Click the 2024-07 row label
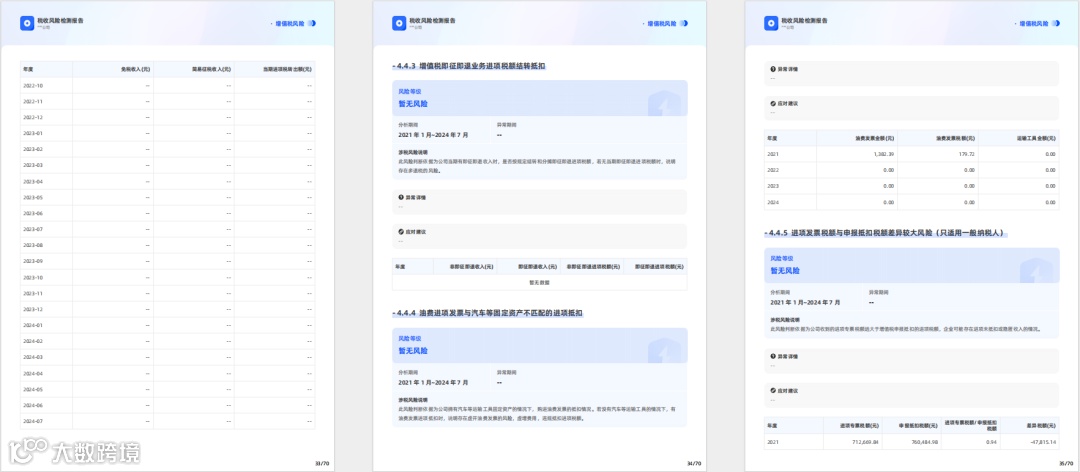Screen dimensions: 1080x472 33,421
